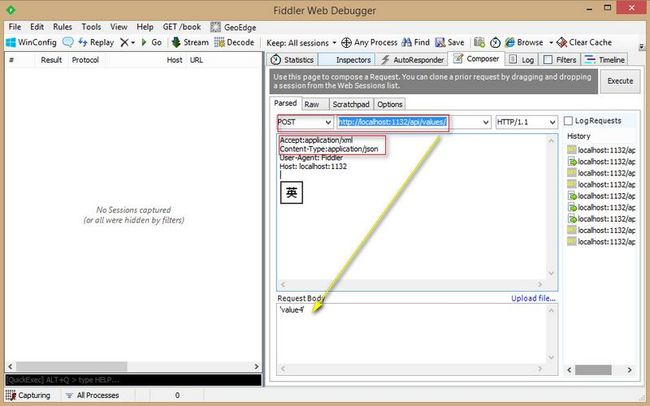Click the All Processes status bar filter

[x=92, y=395]
